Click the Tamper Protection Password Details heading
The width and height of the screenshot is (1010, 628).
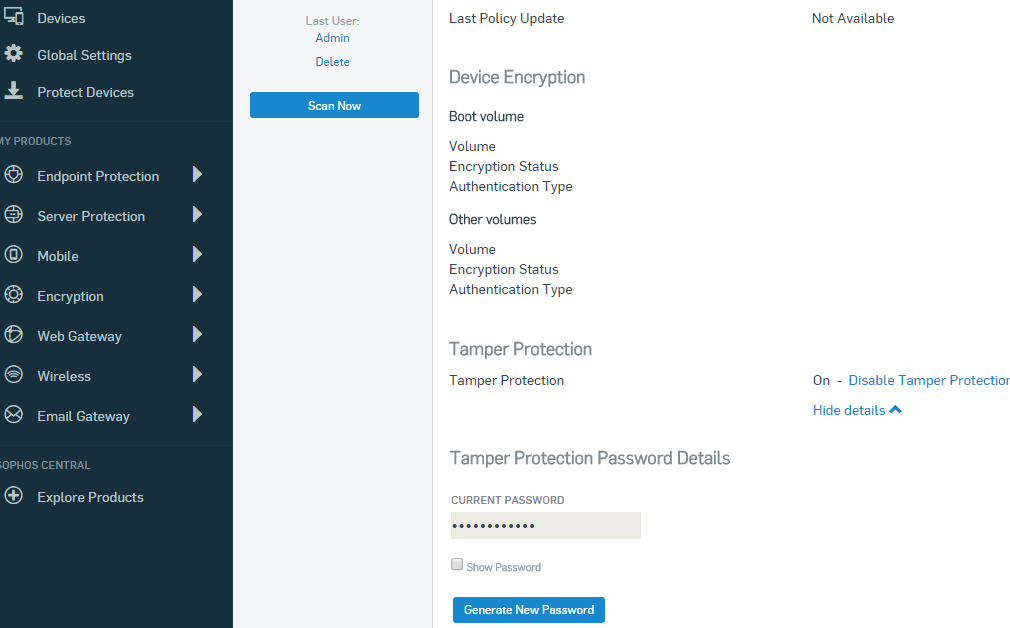coord(590,458)
